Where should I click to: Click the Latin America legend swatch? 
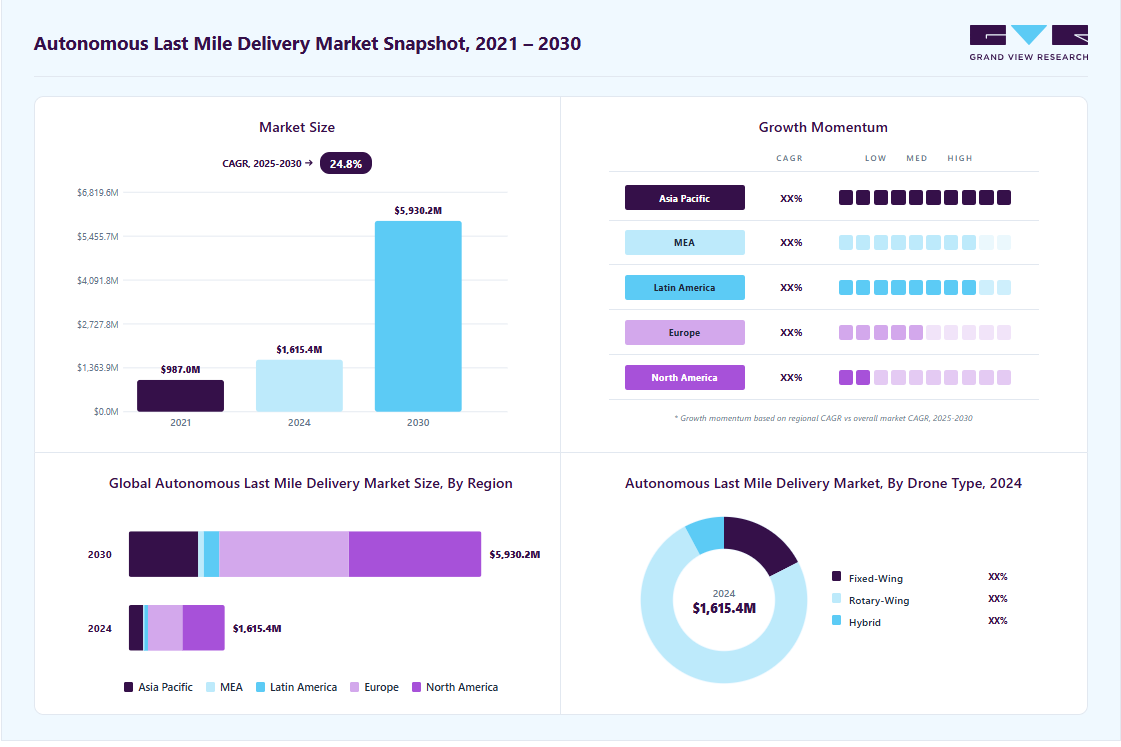coord(260,687)
